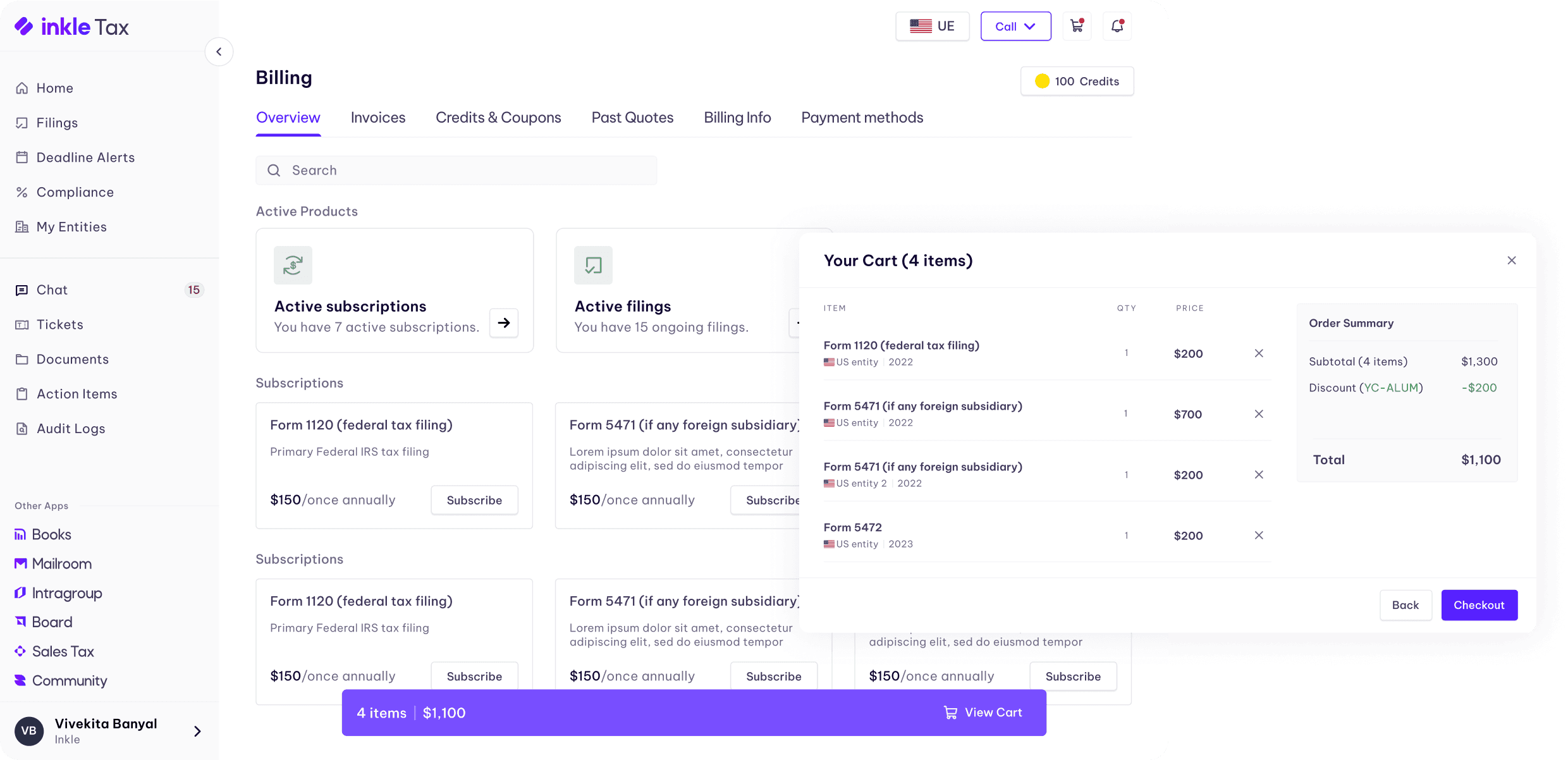Viewport: 1568px width, 760px height.
Task: Open the Mailroom app
Action: [x=61, y=564]
